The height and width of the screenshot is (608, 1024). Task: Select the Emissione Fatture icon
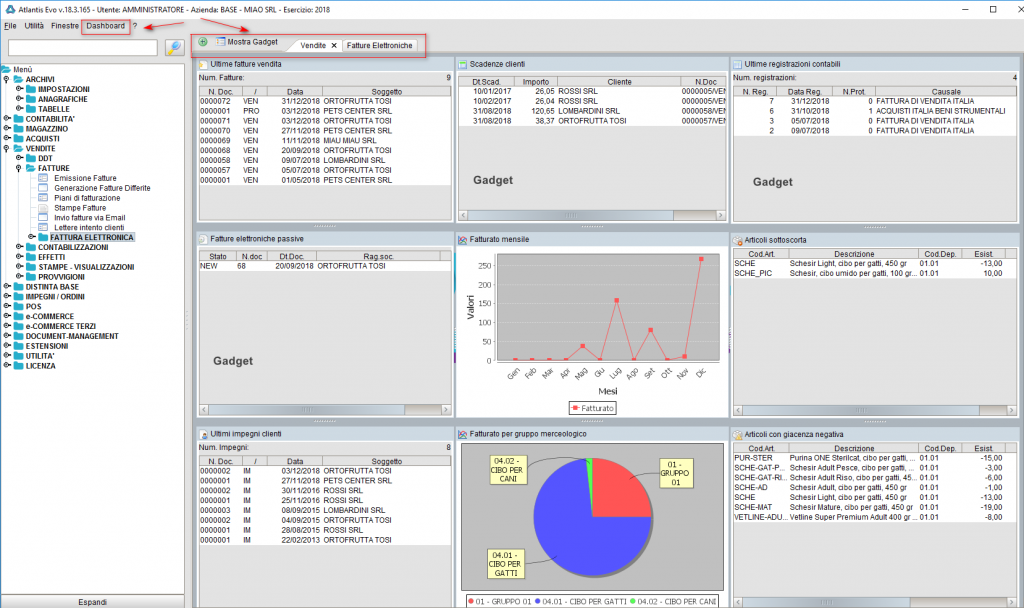click(44, 178)
